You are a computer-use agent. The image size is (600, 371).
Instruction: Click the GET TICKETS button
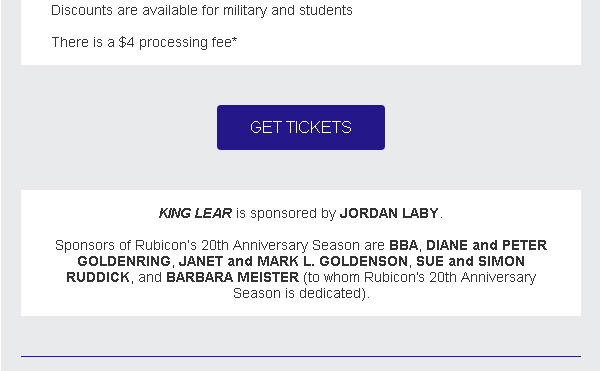[301, 127]
